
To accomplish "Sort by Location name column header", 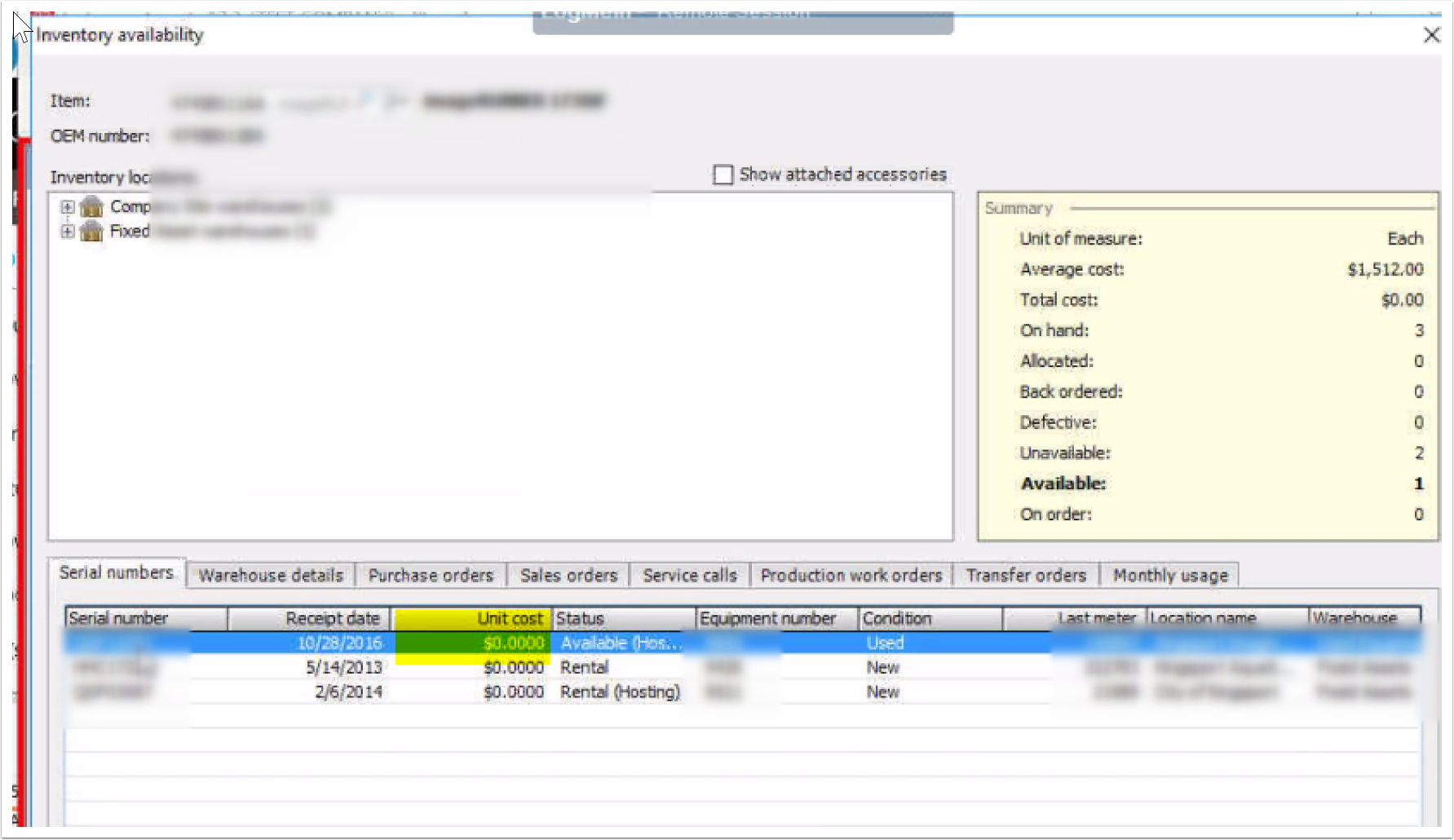I will coord(1227,619).
